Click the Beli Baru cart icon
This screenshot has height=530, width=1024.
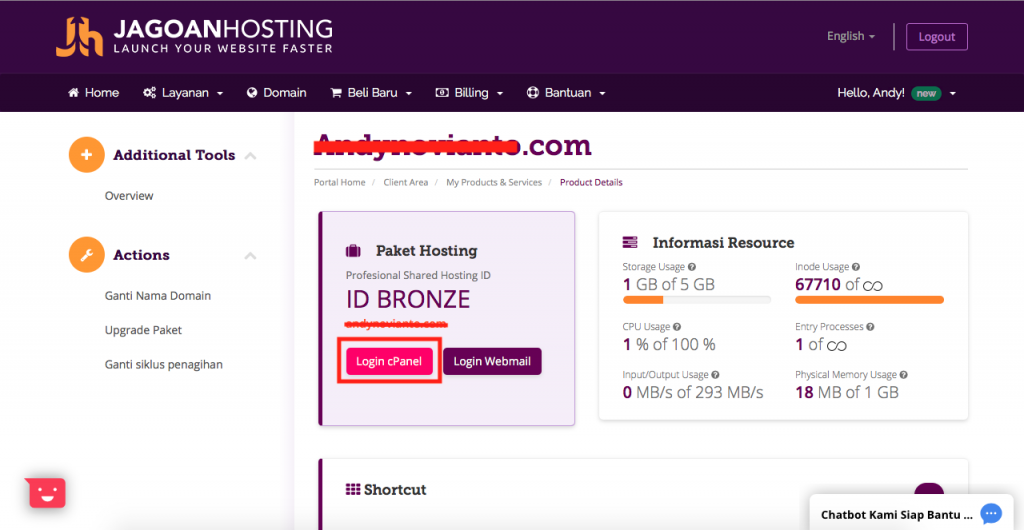click(336, 93)
